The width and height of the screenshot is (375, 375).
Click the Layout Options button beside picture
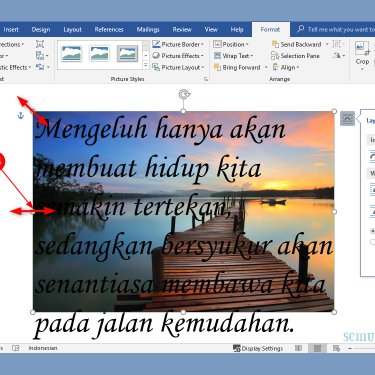pos(347,119)
